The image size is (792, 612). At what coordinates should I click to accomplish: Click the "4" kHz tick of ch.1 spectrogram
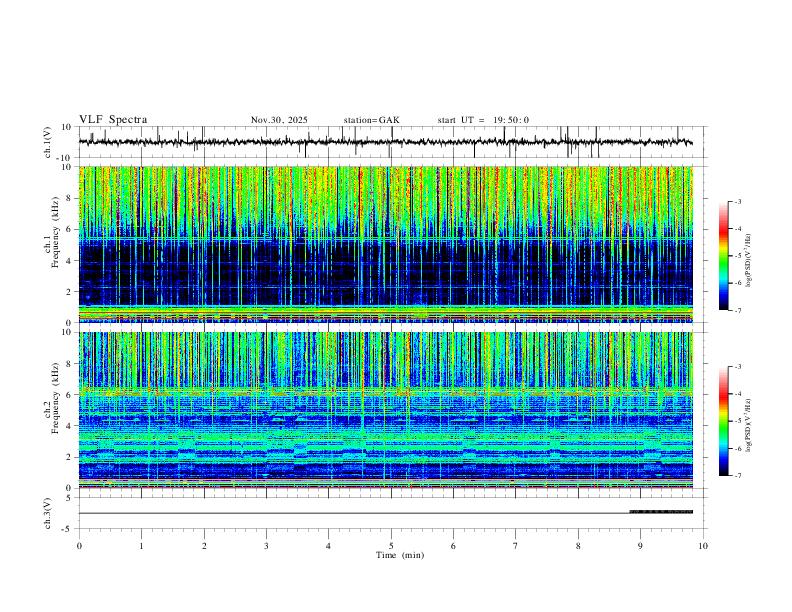69,260
